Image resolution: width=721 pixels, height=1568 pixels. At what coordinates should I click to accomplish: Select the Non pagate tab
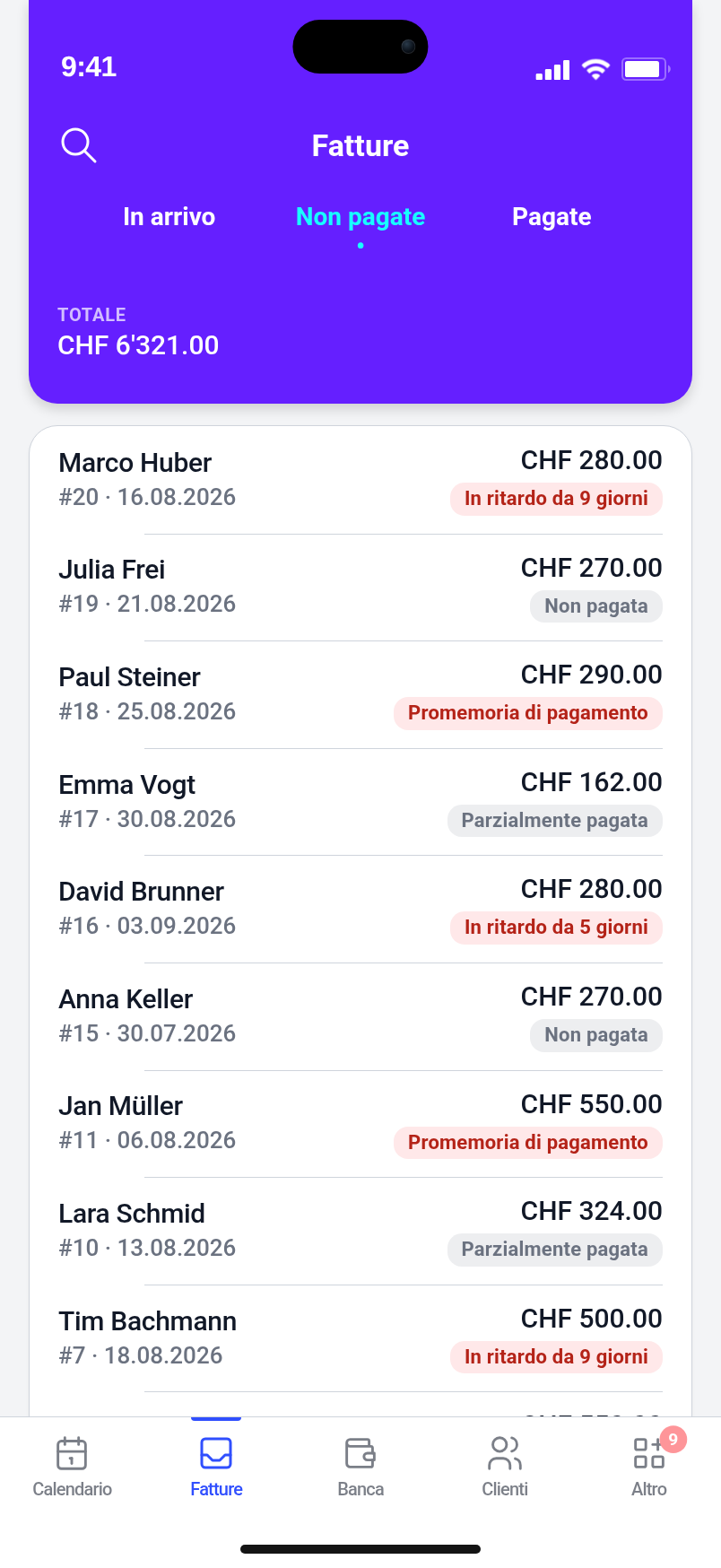(x=360, y=217)
